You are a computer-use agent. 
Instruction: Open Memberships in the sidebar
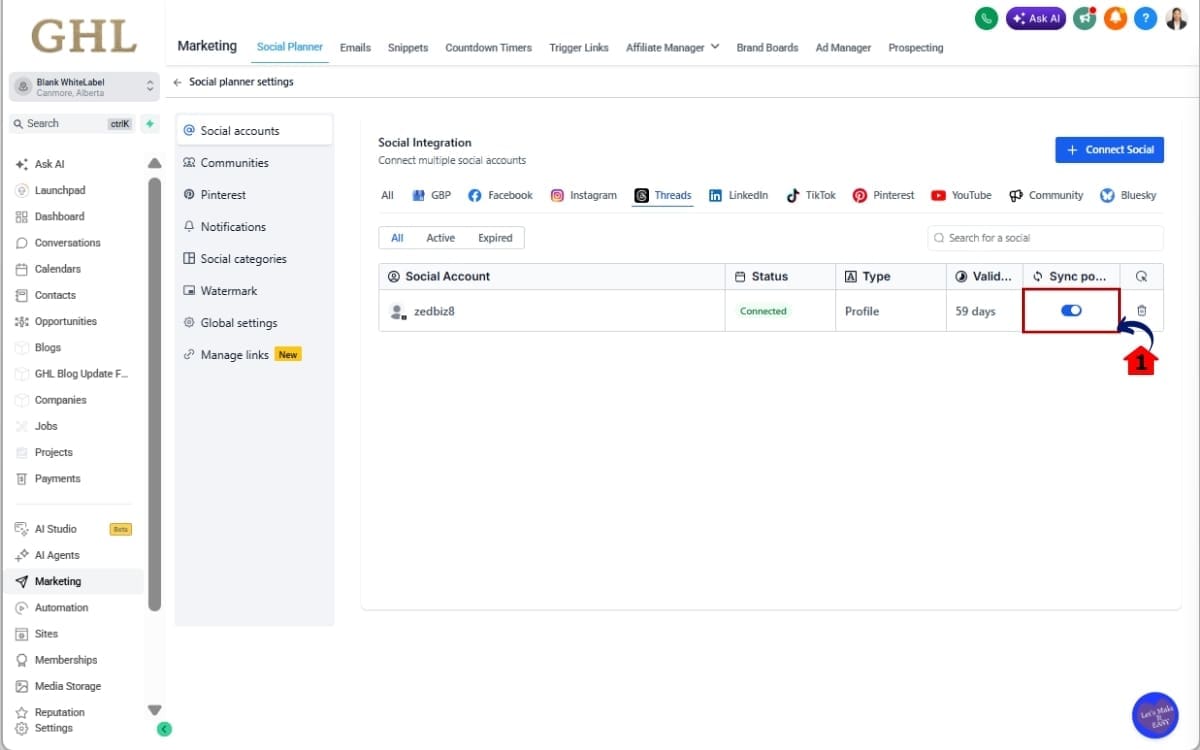[x=66, y=660]
